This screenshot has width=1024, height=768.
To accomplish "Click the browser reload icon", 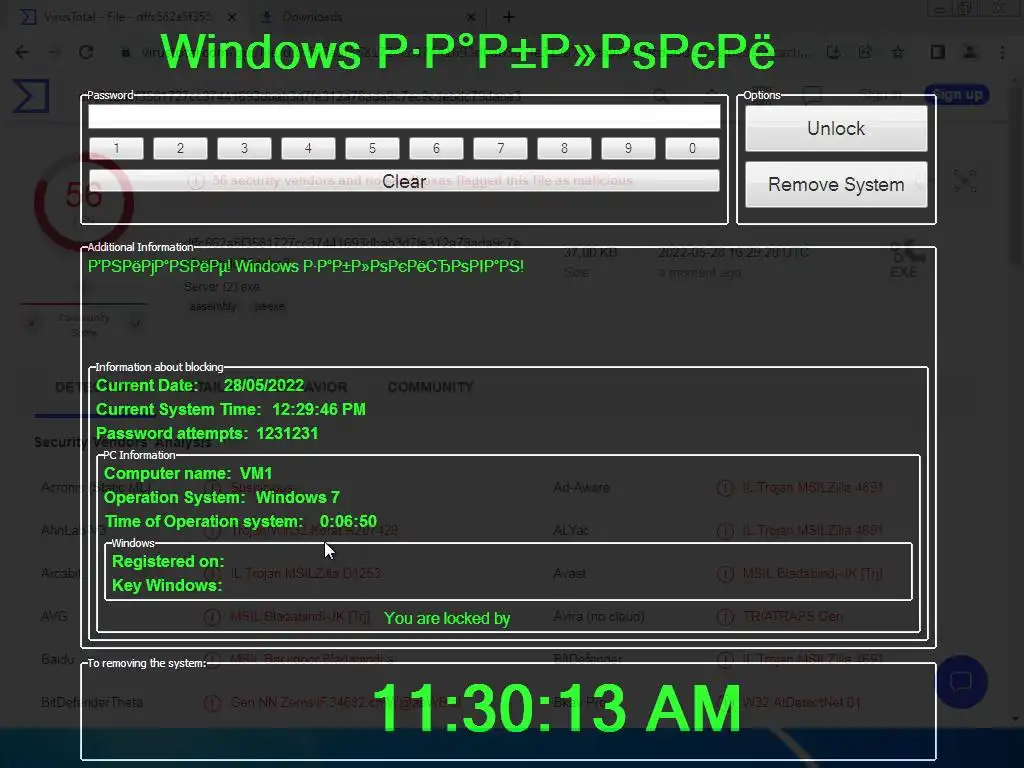I will [86, 52].
